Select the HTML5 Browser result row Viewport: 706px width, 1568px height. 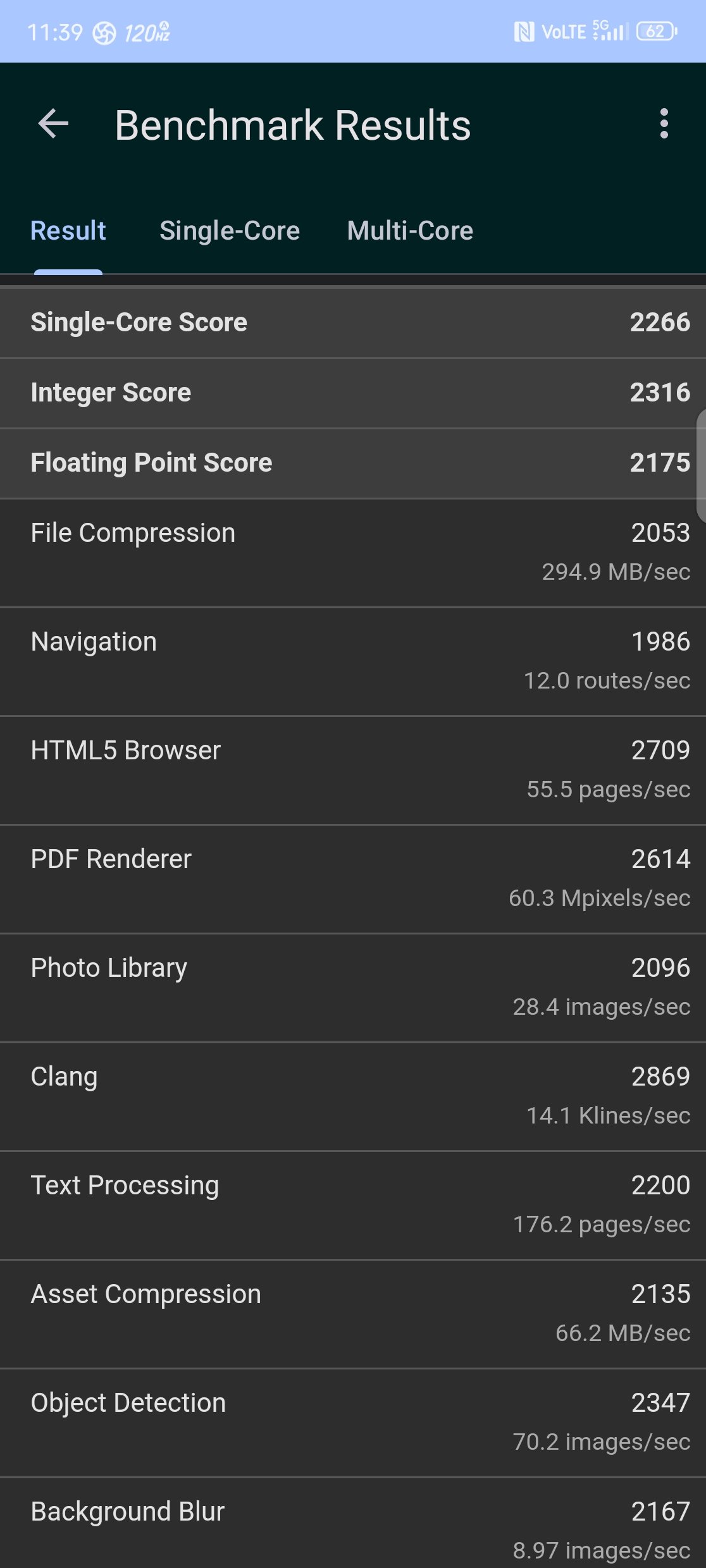click(353, 771)
